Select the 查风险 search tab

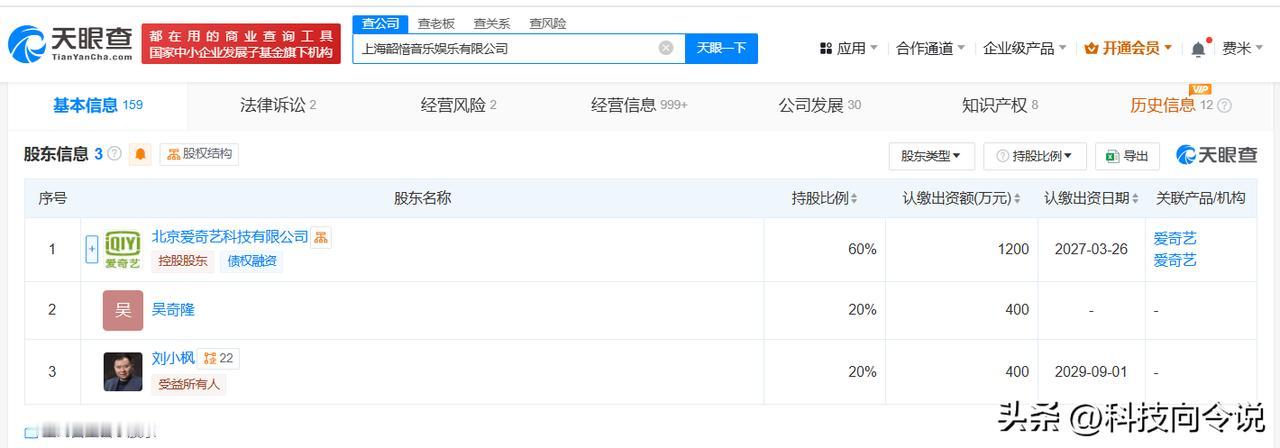tap(547, 23)
